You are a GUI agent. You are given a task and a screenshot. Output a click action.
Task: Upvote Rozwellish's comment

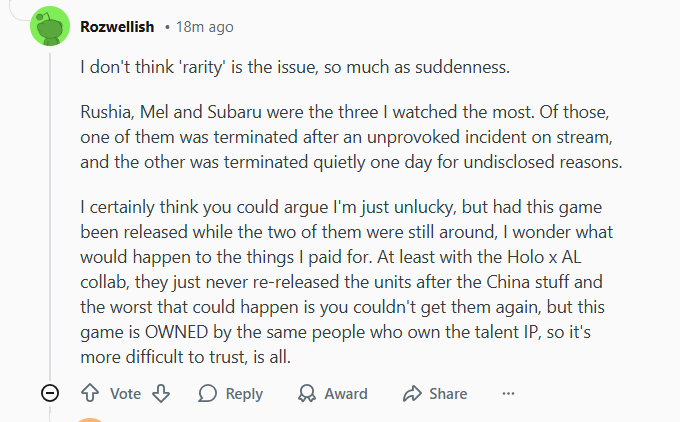pyautogui.click(x=89, y=393)
